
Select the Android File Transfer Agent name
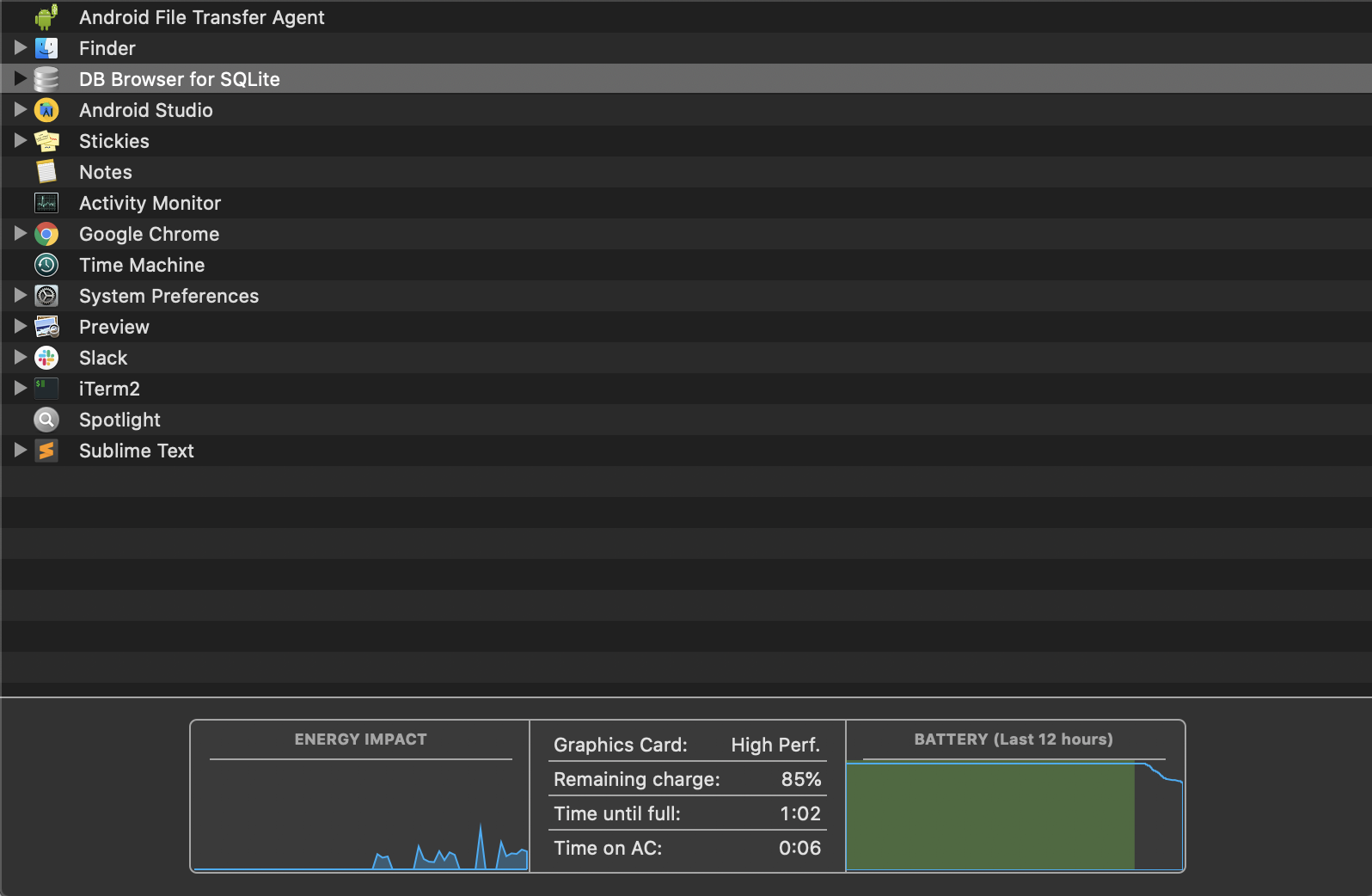tap(202, 18)
